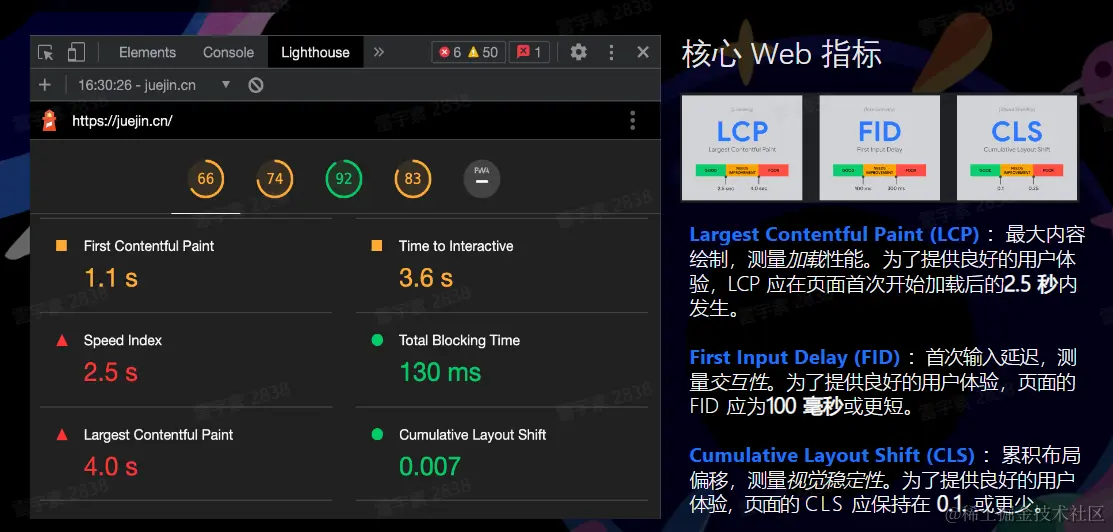Open the Elements tab
Screen dimensions: 1113x532
[147, 53]
